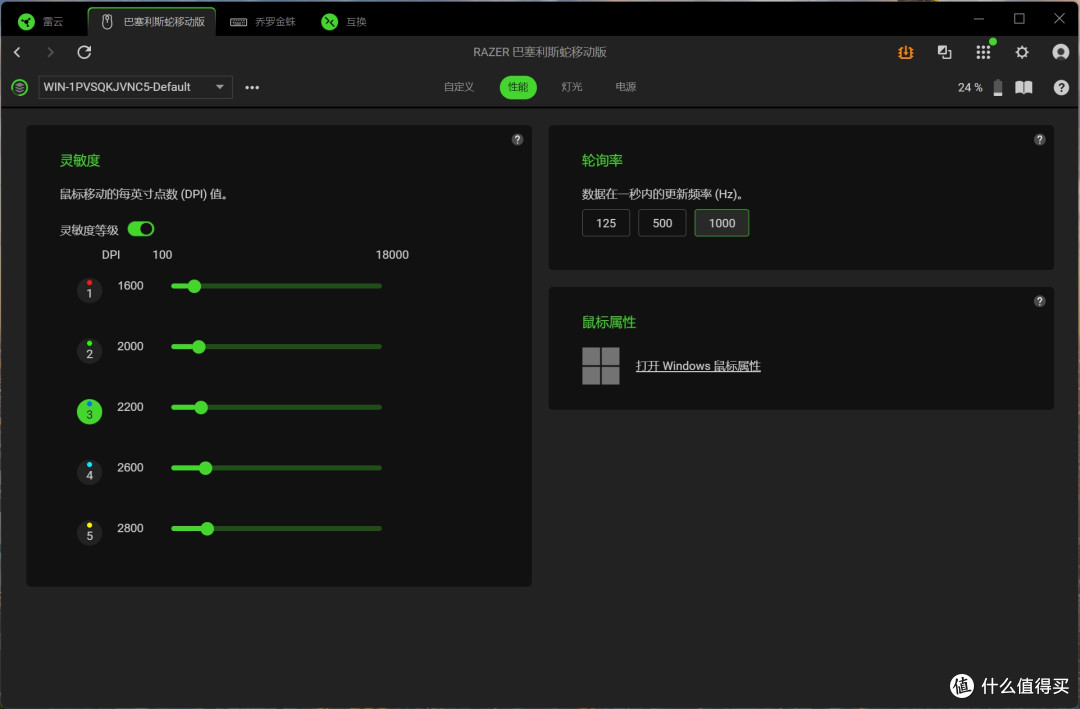
Task: Refresh the Synapse page
Action: click(x=84, y=52)
